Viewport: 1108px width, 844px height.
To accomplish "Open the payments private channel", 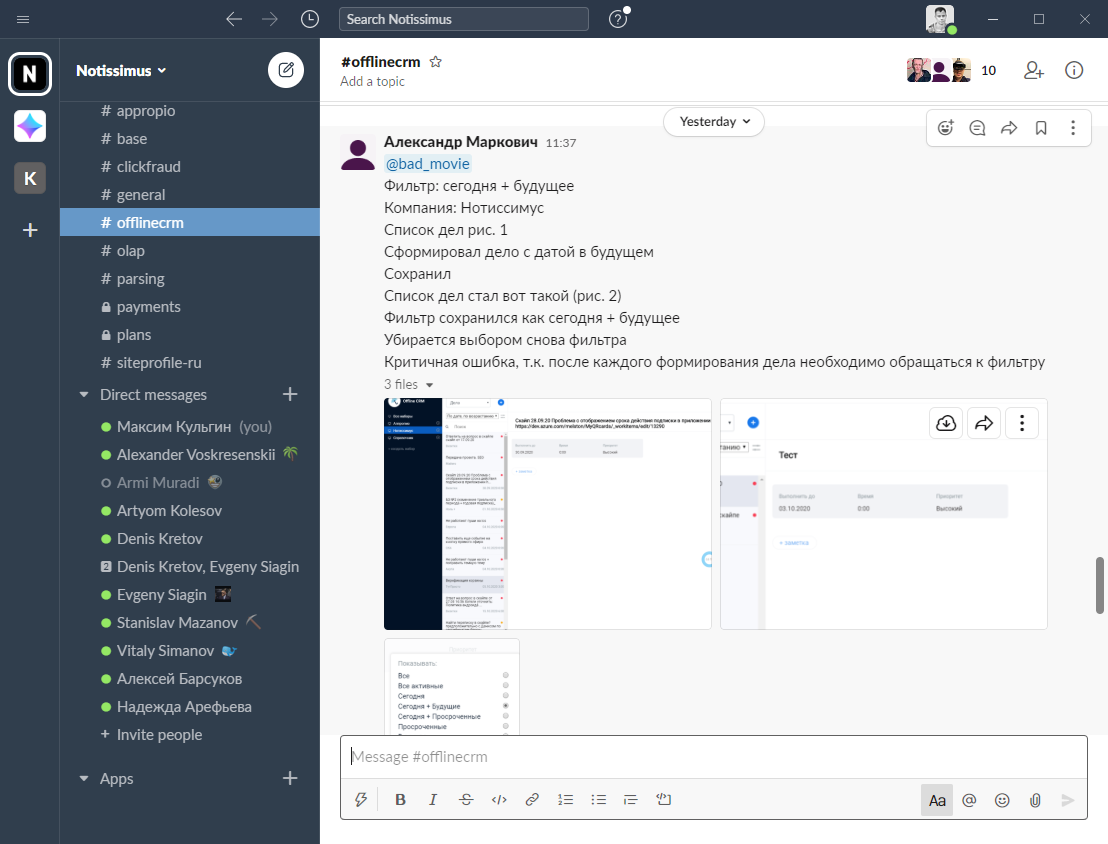I will tap(148, 307).
